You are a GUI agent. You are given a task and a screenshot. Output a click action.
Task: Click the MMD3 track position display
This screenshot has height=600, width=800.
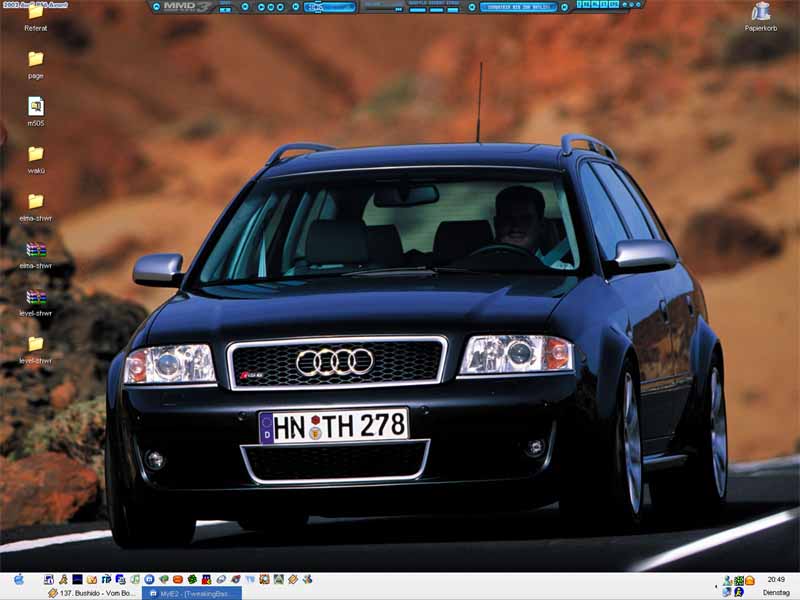coord(330,7)
